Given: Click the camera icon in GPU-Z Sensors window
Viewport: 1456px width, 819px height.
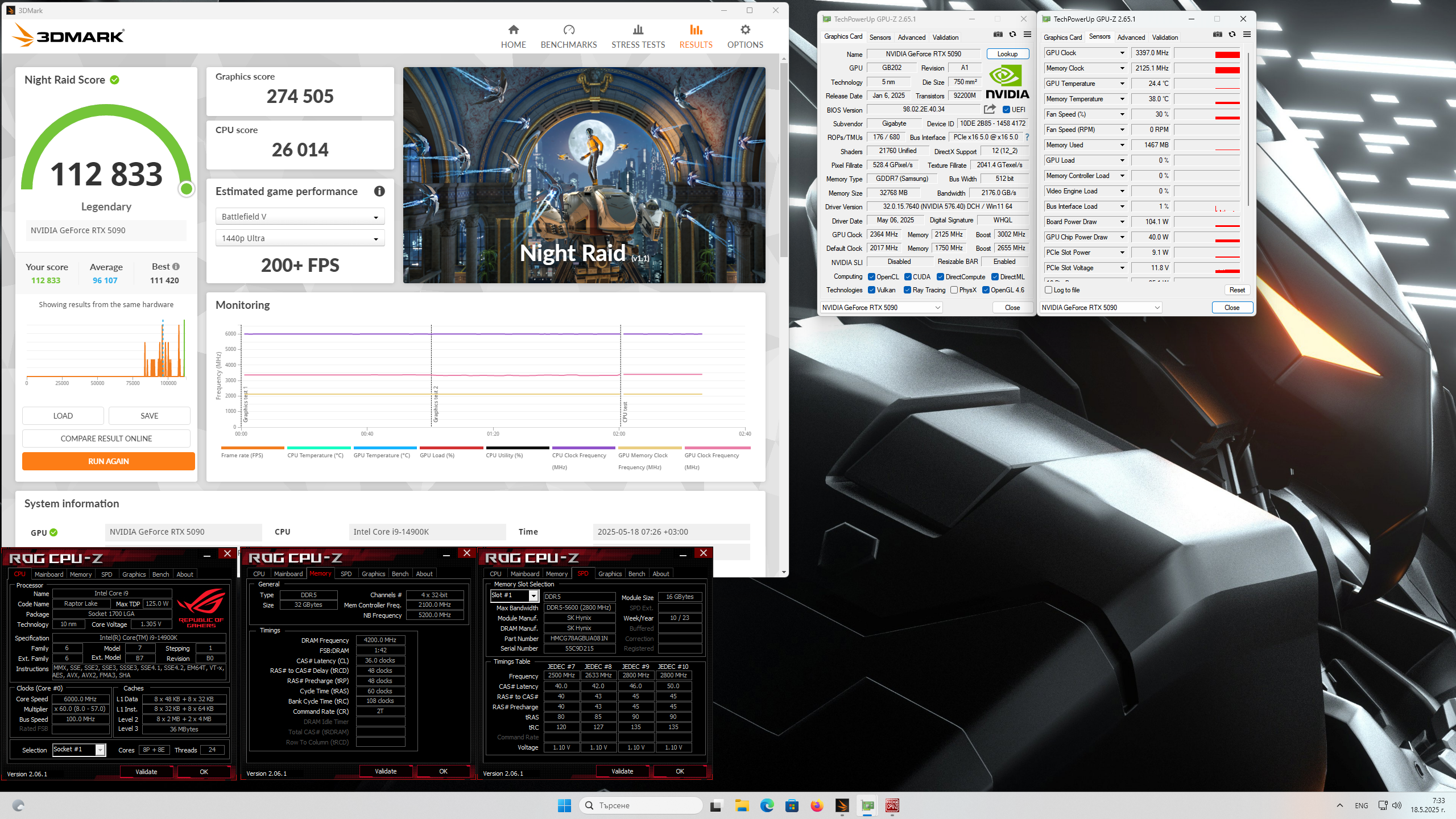Looking at the screenshot, I should coord(1217,34).
